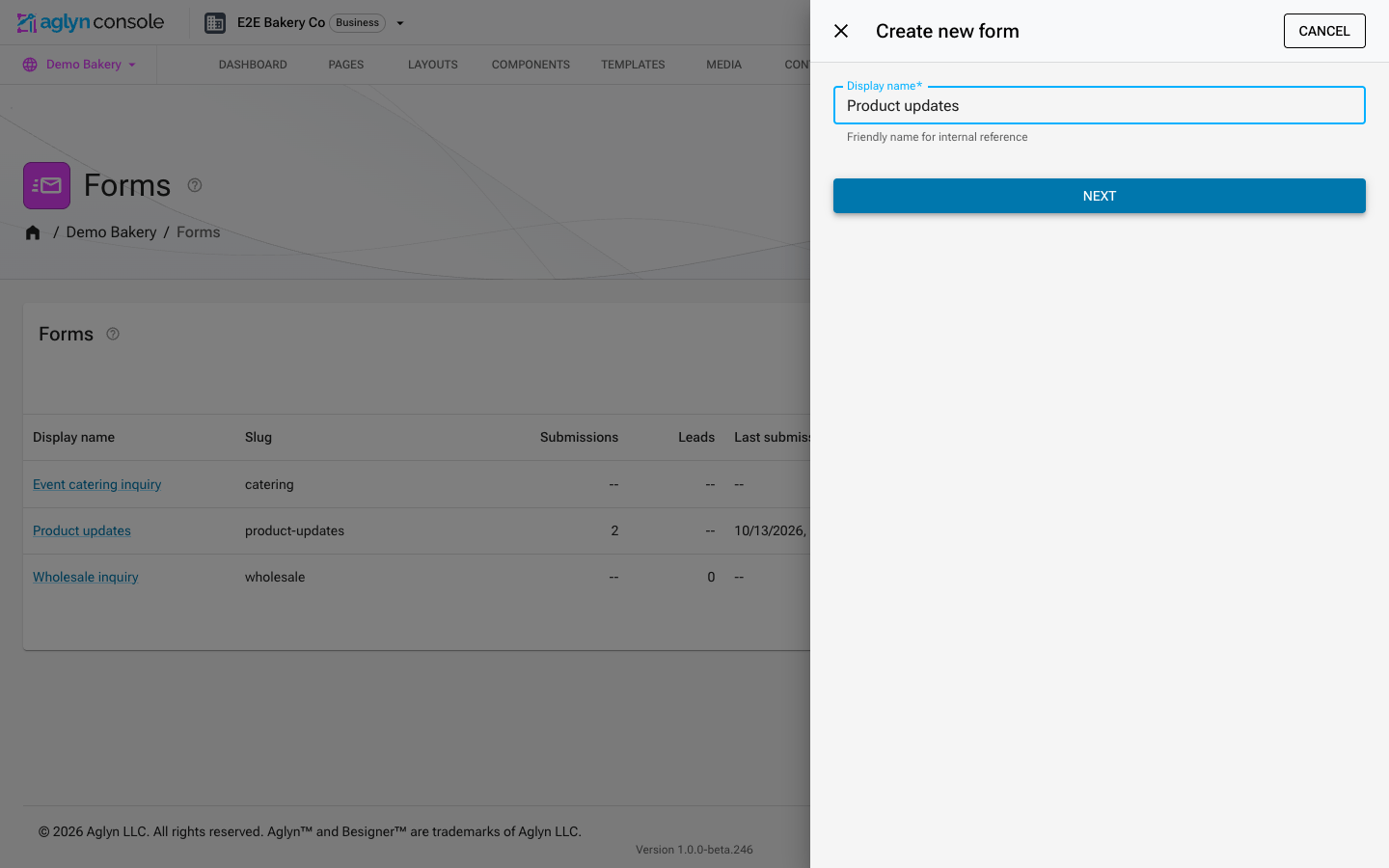Switch to the Pages tab
The image size is (1389, 868).
click(x=346, y=65)
